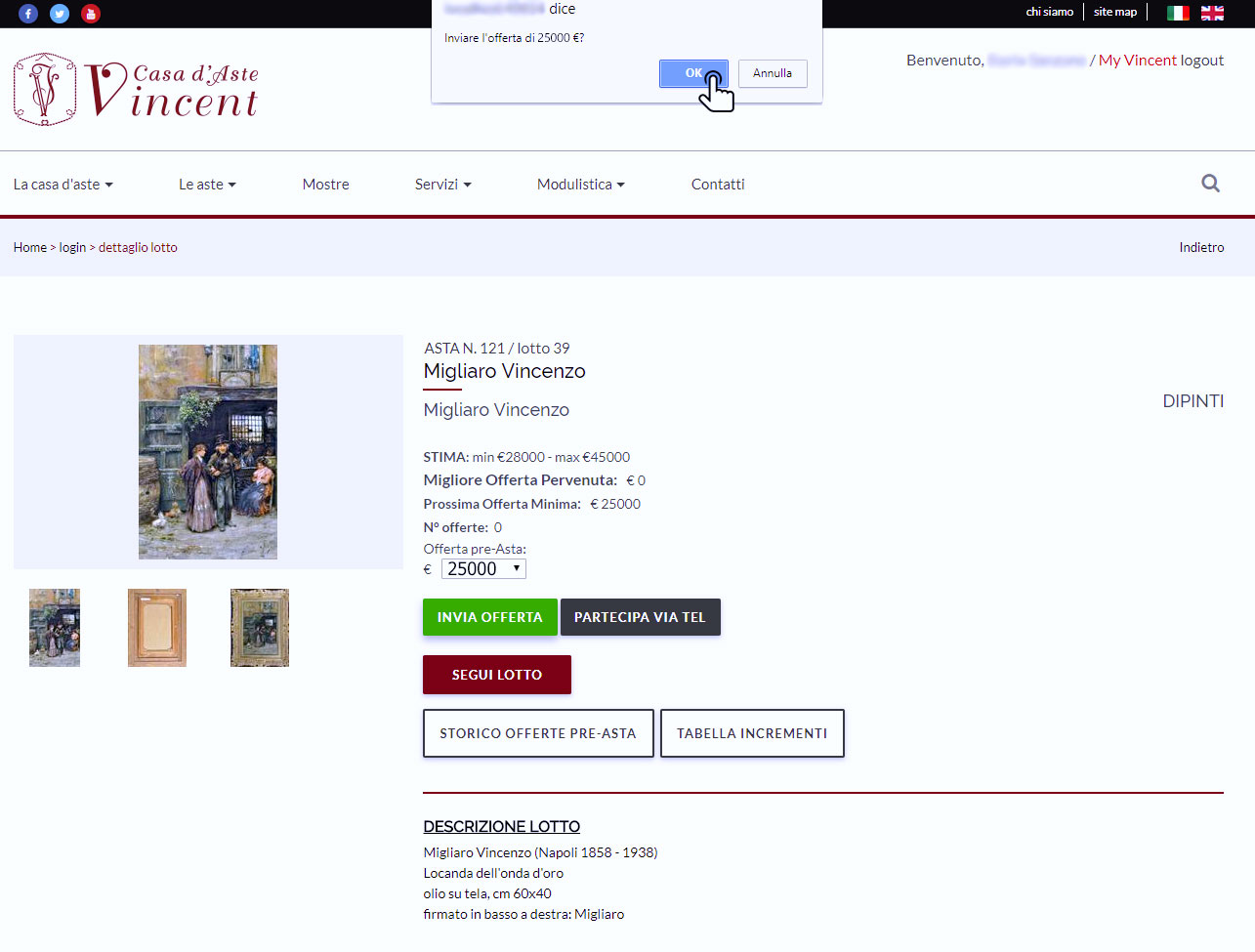Viewport: 1255px width, 952px height.
Task: Open the chi siamo link
Action: click(x=1050, y=12)
